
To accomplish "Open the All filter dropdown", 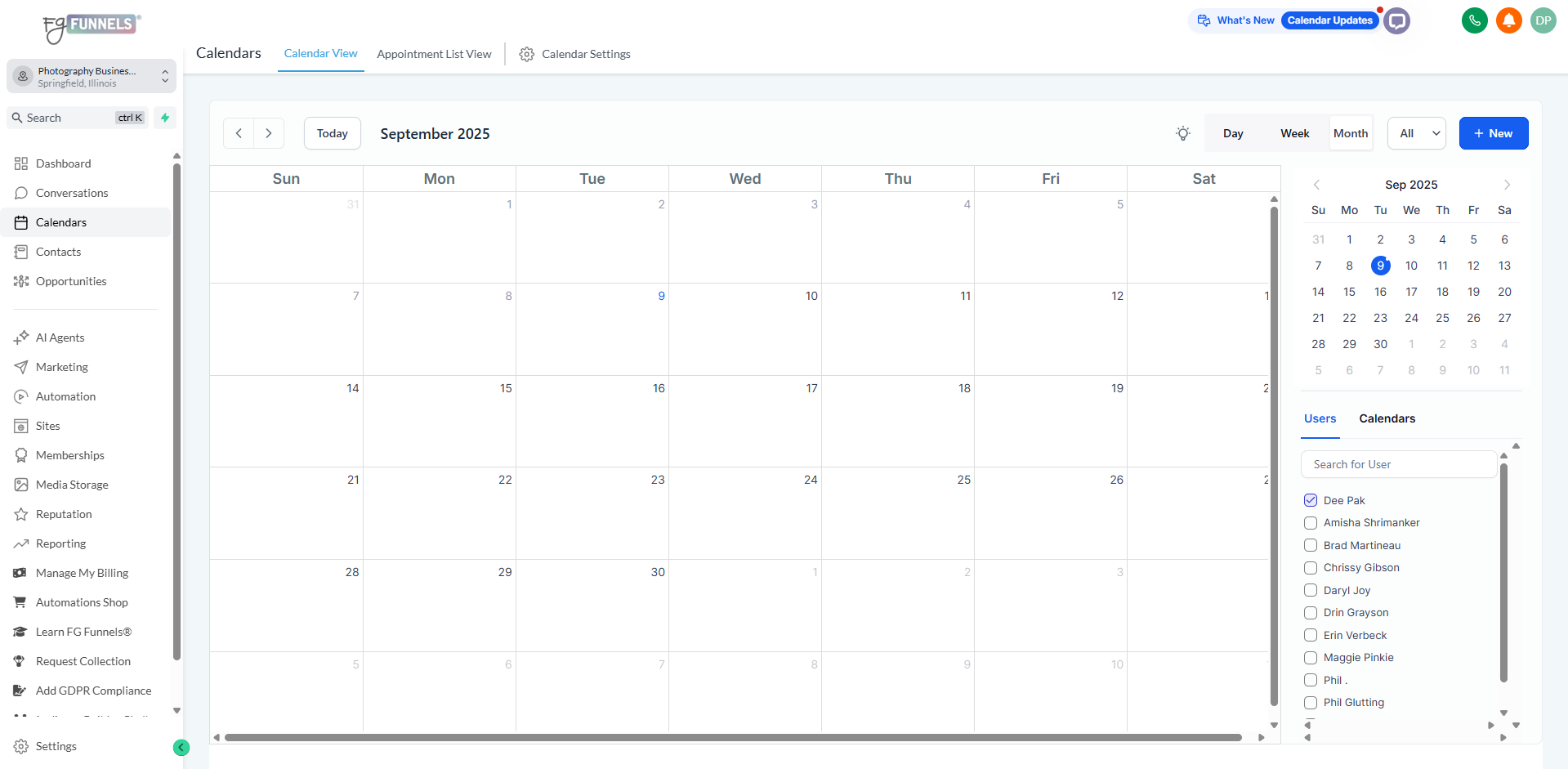I will 1416,133.
